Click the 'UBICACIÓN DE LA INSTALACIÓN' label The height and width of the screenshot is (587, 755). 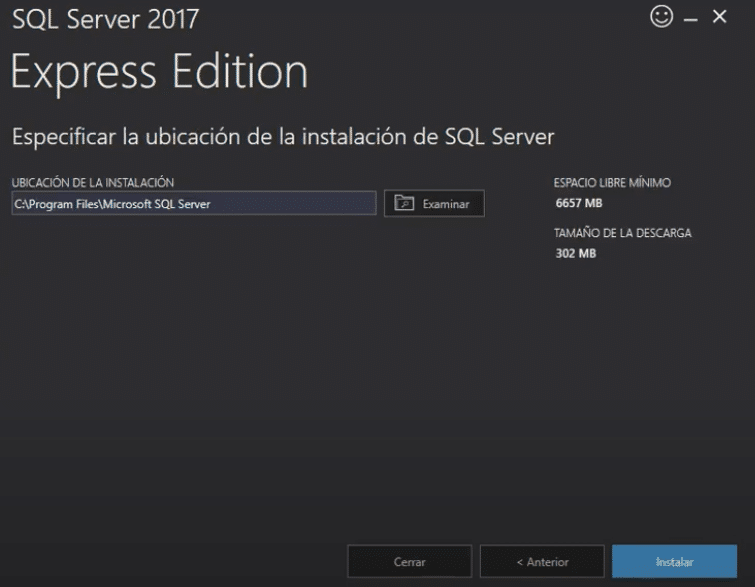93,182
